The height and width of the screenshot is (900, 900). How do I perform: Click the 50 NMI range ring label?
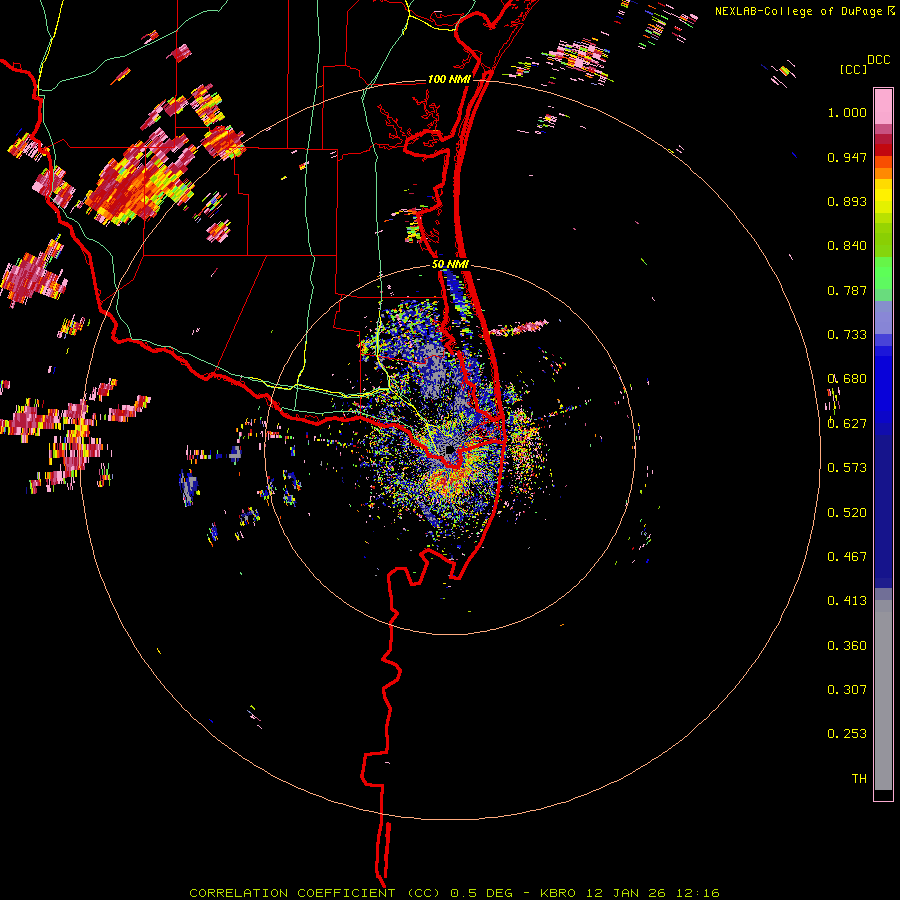click(x=451, y=265)
